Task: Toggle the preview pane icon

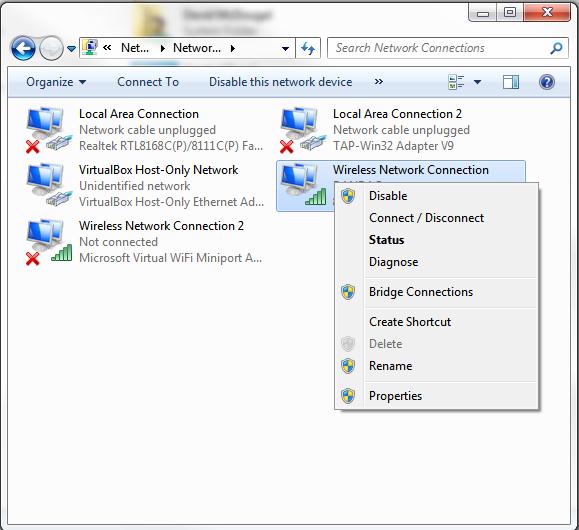Action: [x=511, y=82]
